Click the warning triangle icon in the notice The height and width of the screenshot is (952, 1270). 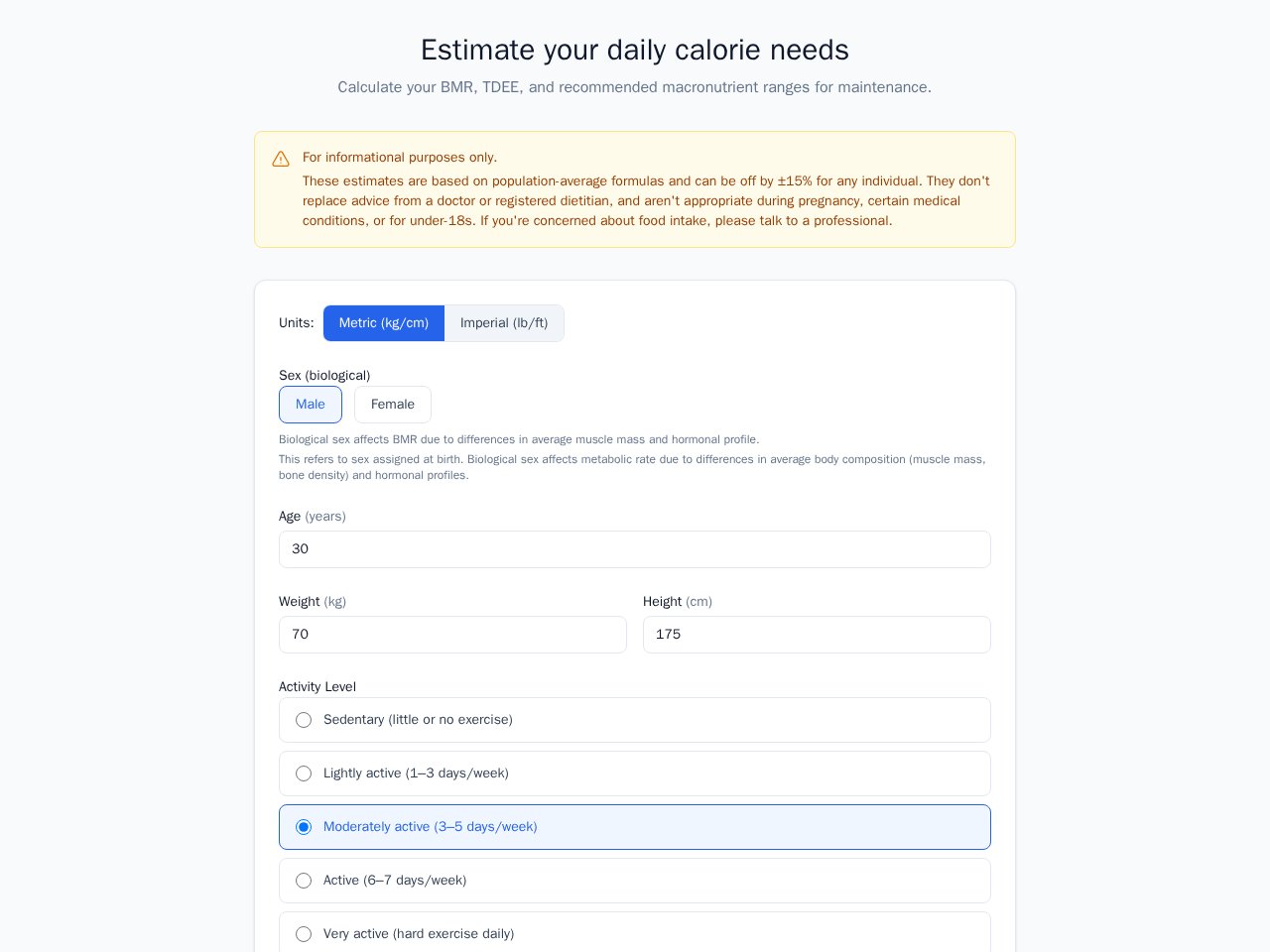[x=281, y=159]
